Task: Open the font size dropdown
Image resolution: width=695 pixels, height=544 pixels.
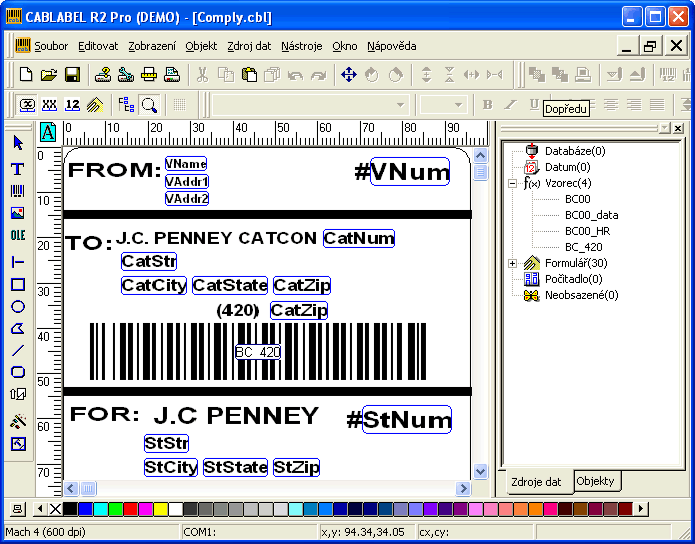Action: (458, 105)
